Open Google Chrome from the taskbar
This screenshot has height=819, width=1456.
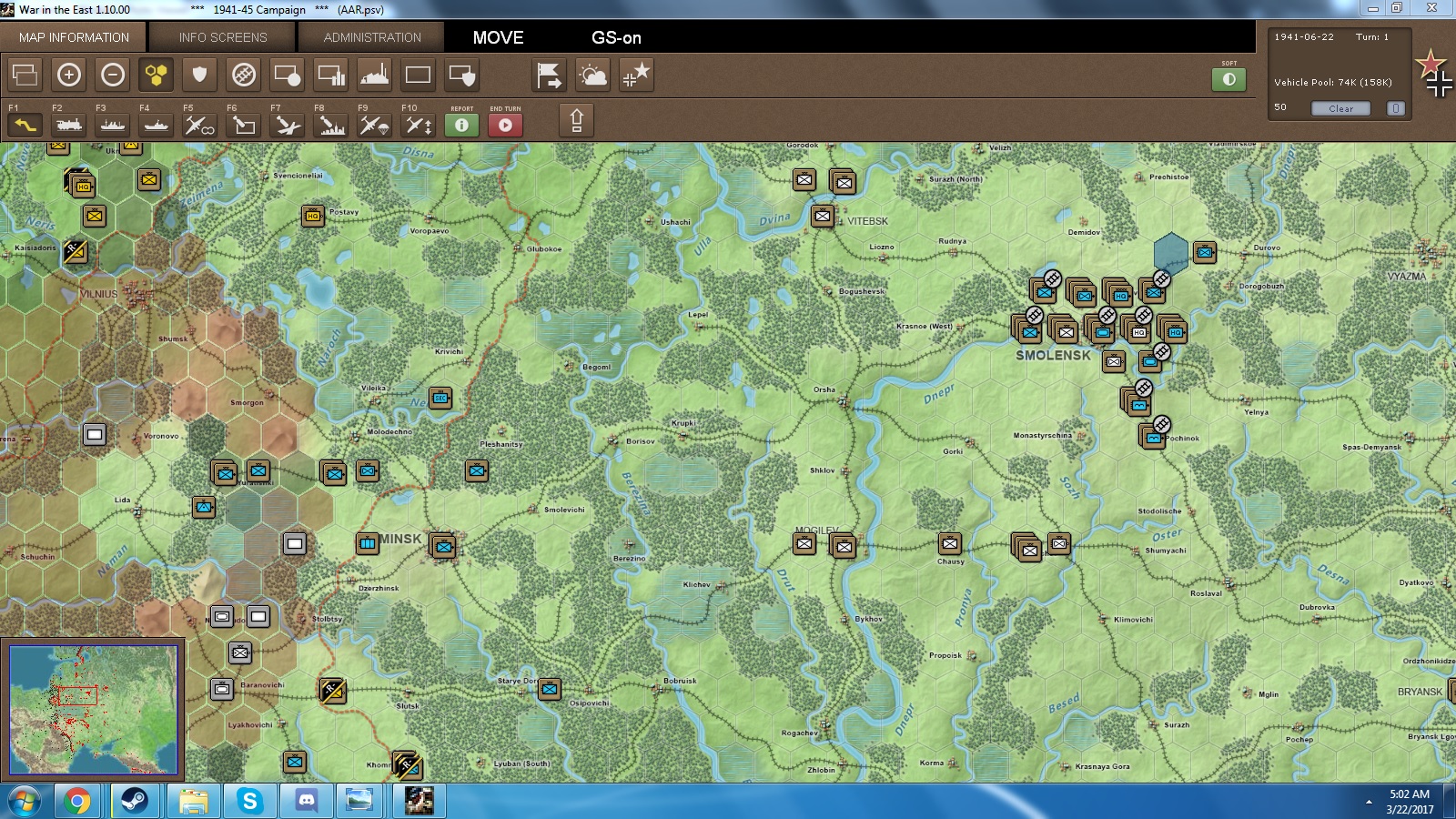coord(77,802)
